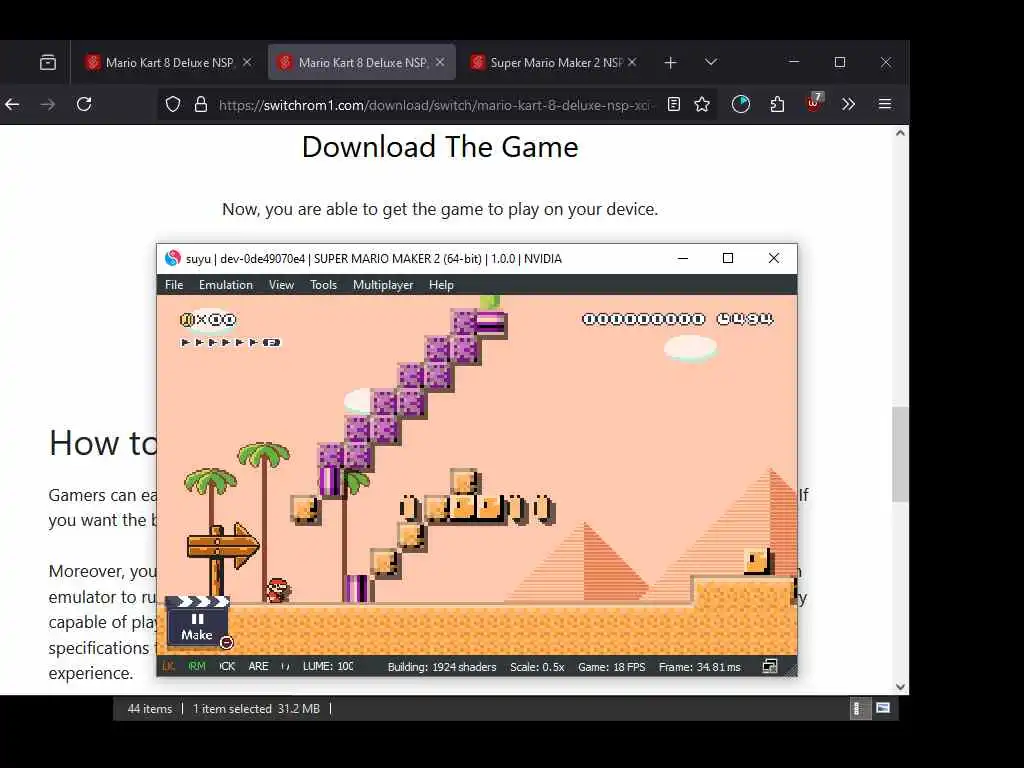This screenshot has height=768, width=1024.
Task: Click the 1 item selected 31.2 MB text
Action: 256,709
